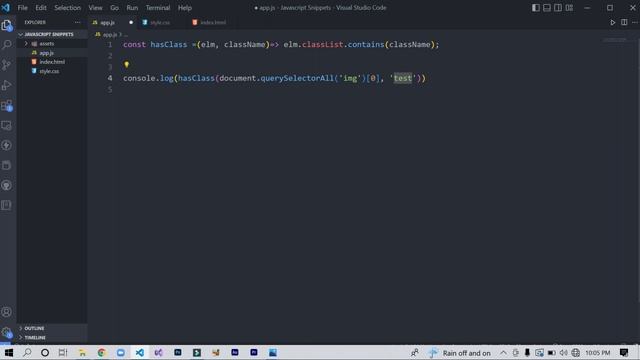Click the 'test' string on line 4
Viewport: 640px width, 360px height.
(403, 78)
